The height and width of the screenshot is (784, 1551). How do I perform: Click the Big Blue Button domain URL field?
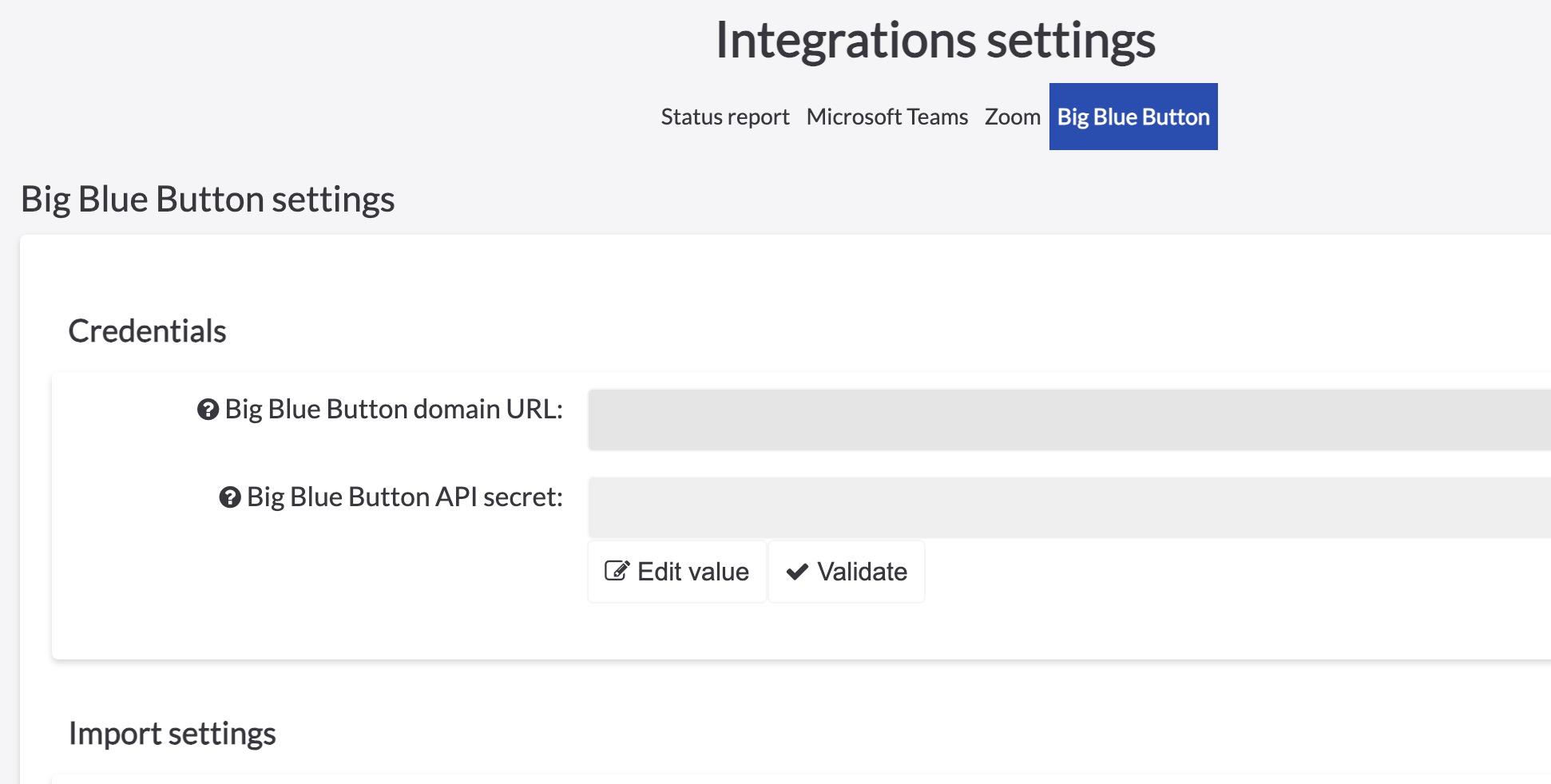pos(1069,420)
